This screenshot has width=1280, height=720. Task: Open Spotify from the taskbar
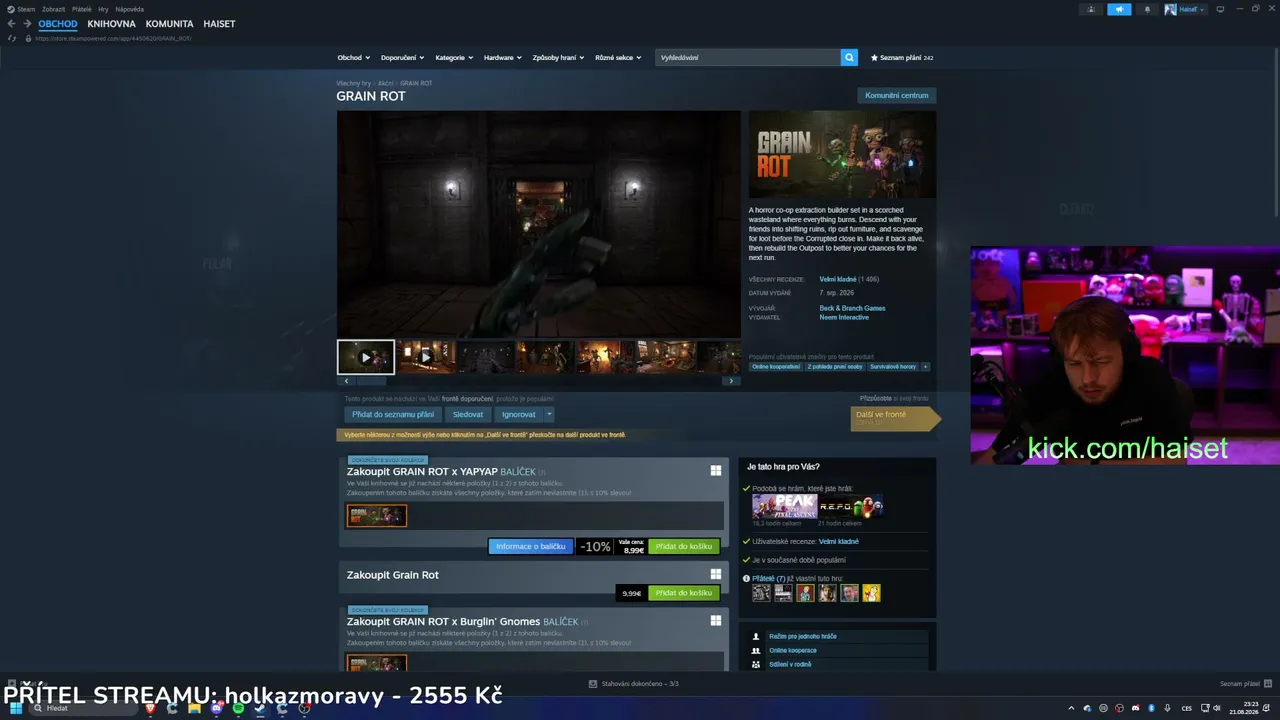coord(238,708)
